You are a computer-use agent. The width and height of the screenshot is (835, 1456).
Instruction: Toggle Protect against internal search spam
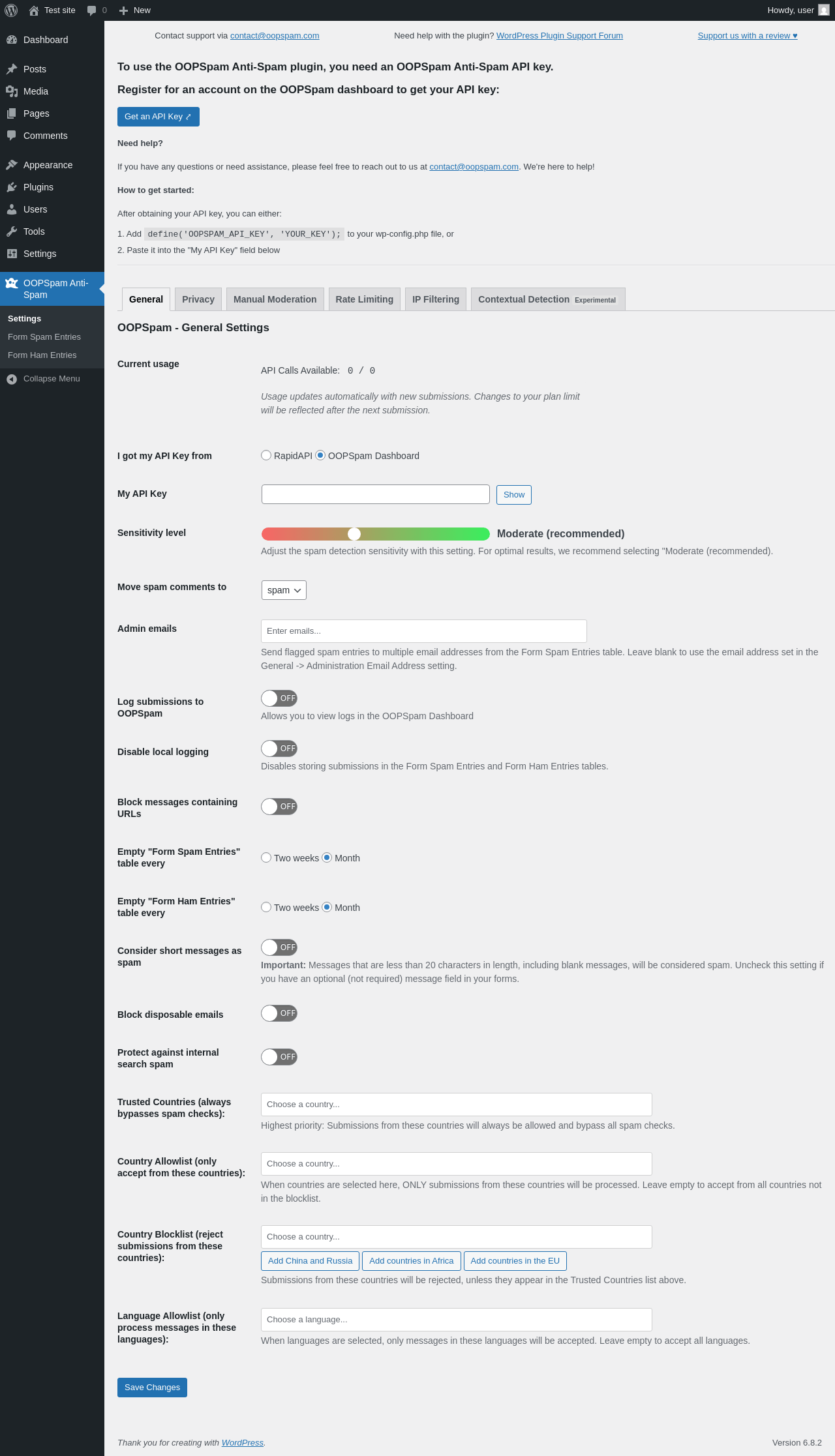[279, 1057]
